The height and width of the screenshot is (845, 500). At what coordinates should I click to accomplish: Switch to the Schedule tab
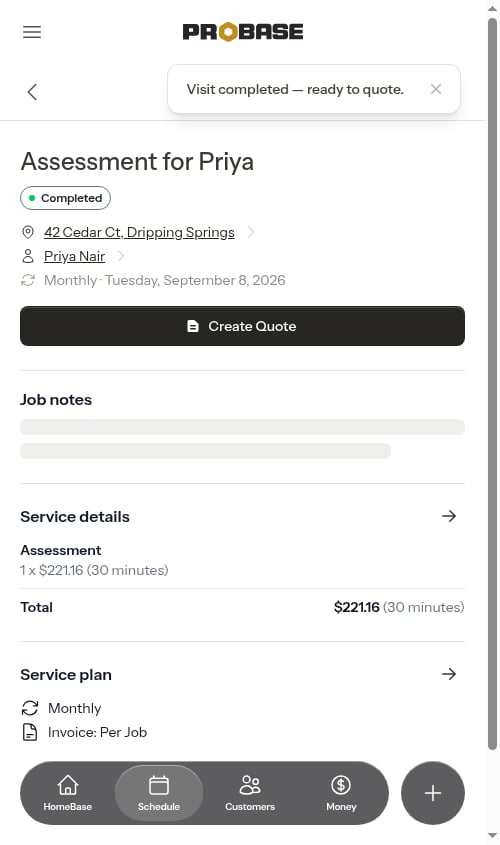pos(159,793)
